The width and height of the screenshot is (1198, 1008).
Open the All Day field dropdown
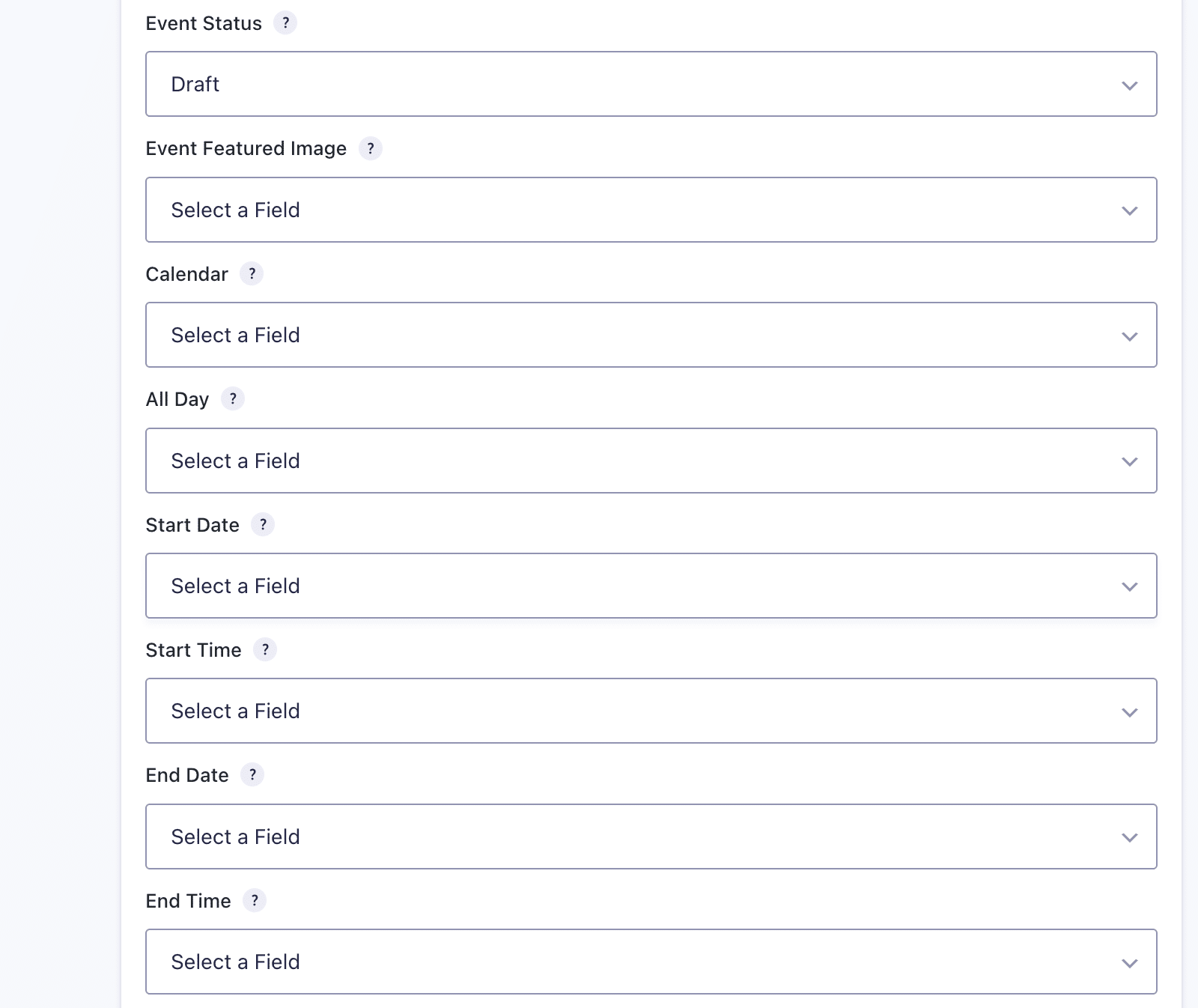coord(651,461)
